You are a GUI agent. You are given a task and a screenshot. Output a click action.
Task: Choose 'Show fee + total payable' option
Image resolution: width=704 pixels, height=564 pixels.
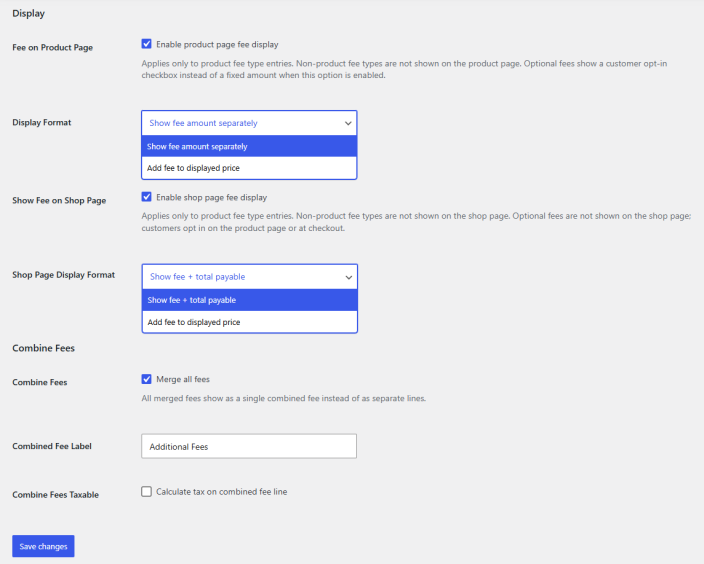(x=250, y=300)
